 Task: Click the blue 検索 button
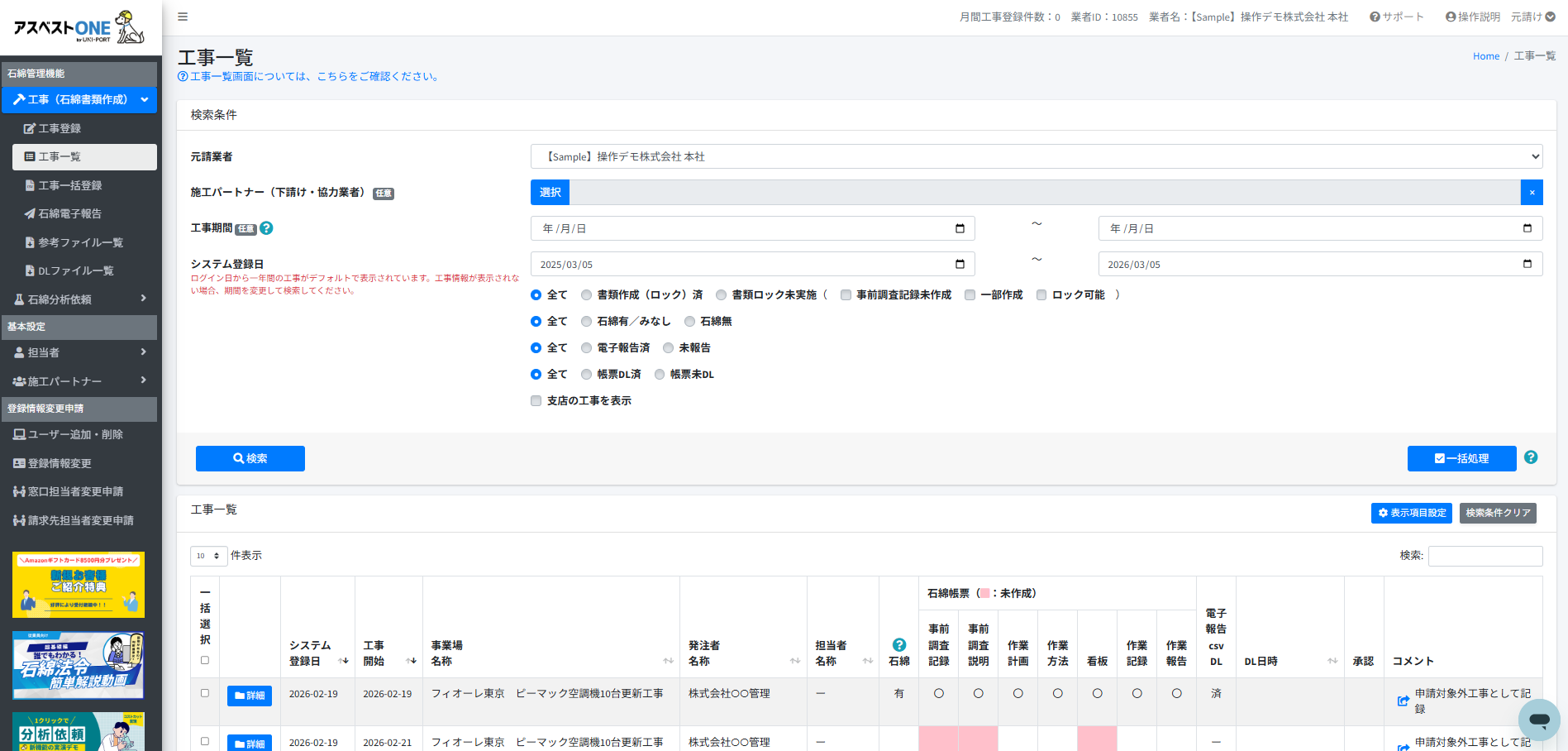tap(250, 458)
